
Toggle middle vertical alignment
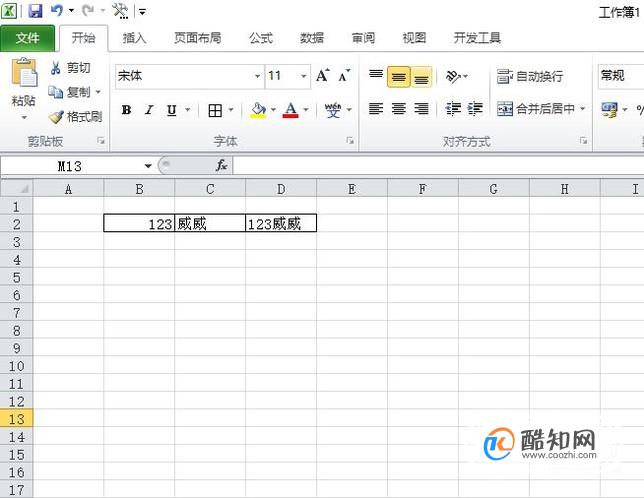[398, 77]
